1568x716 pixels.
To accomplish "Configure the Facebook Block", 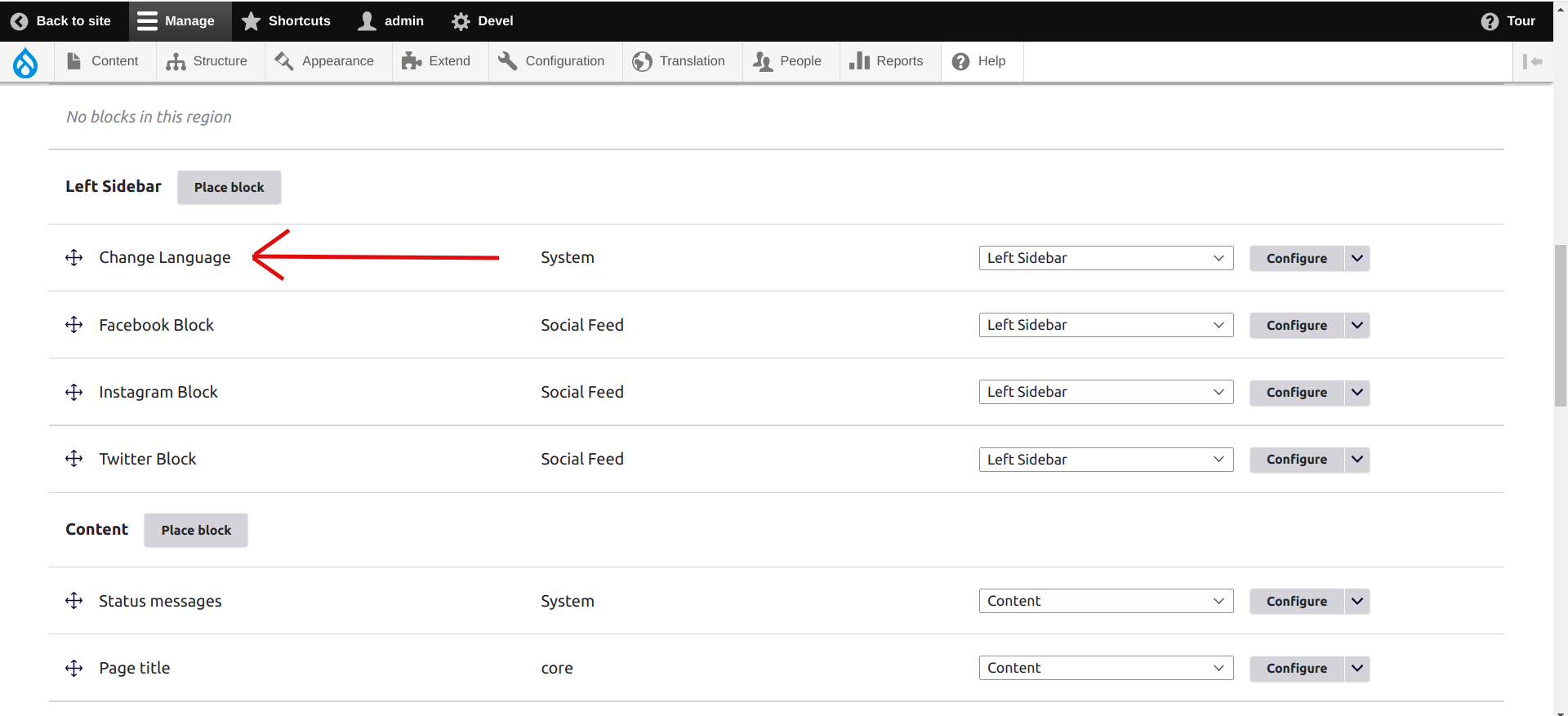I will point(1297,325).
